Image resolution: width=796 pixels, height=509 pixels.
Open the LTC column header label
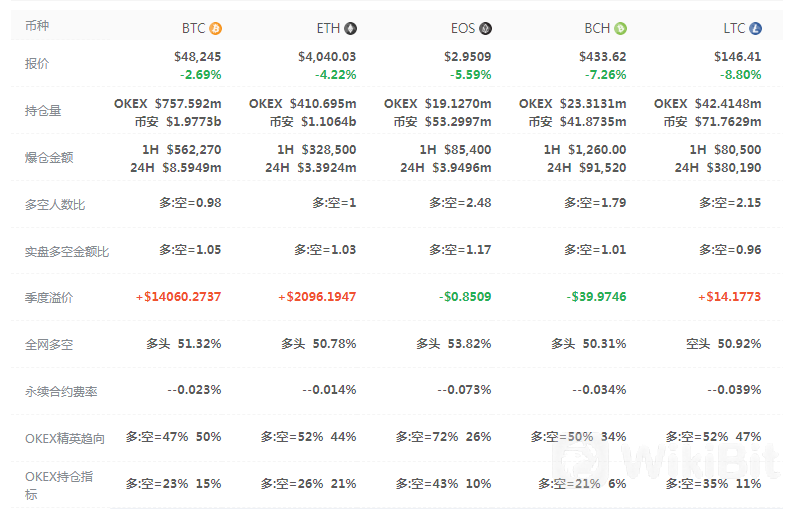[734, 28]
